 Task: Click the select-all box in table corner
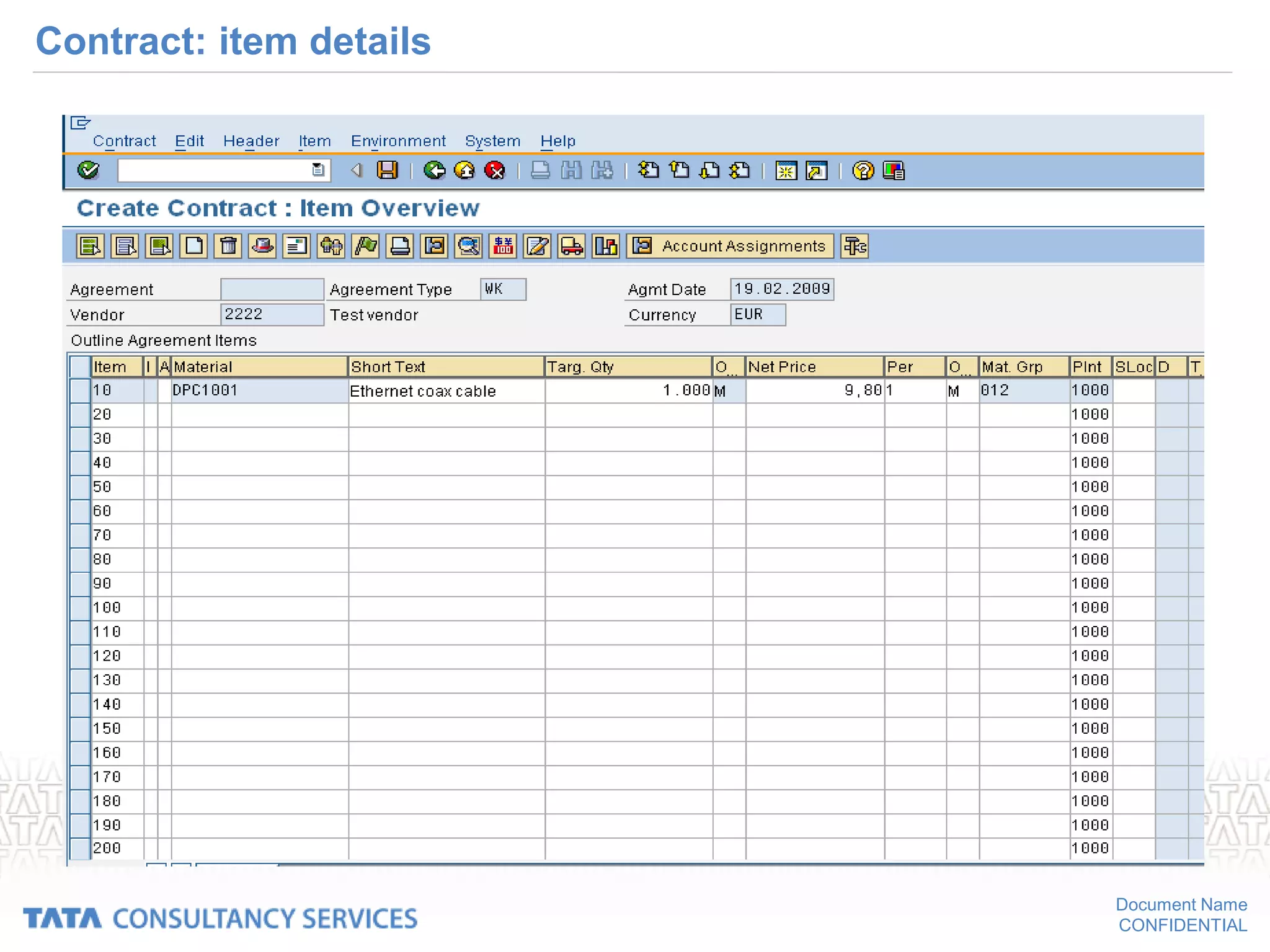(x=80, y=367)
